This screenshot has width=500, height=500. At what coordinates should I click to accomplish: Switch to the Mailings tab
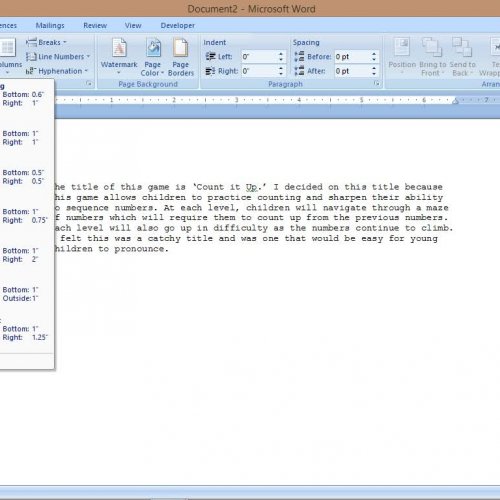50,25
